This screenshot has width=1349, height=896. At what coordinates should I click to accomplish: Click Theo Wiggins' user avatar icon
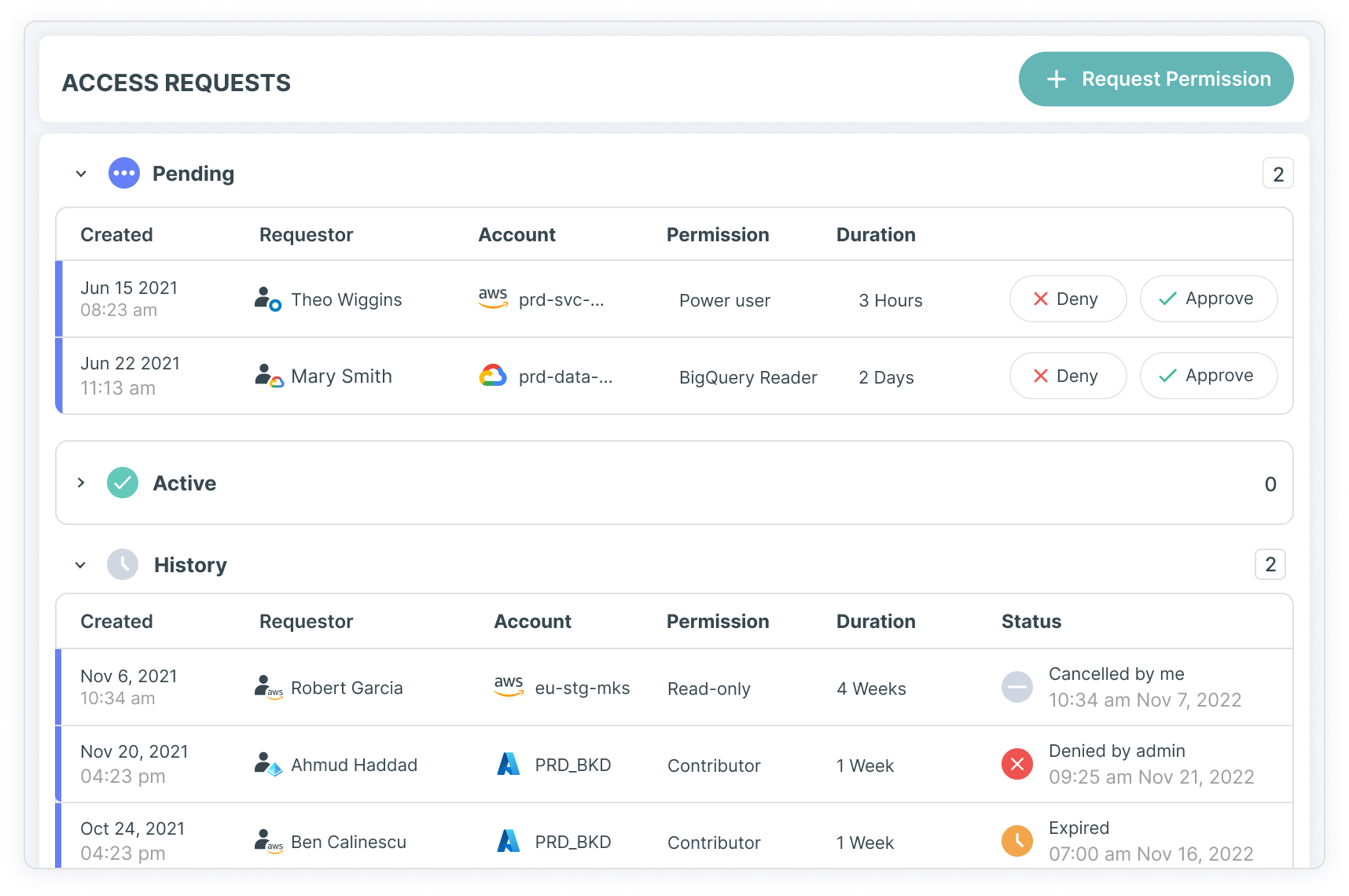(x=267, y=299)
